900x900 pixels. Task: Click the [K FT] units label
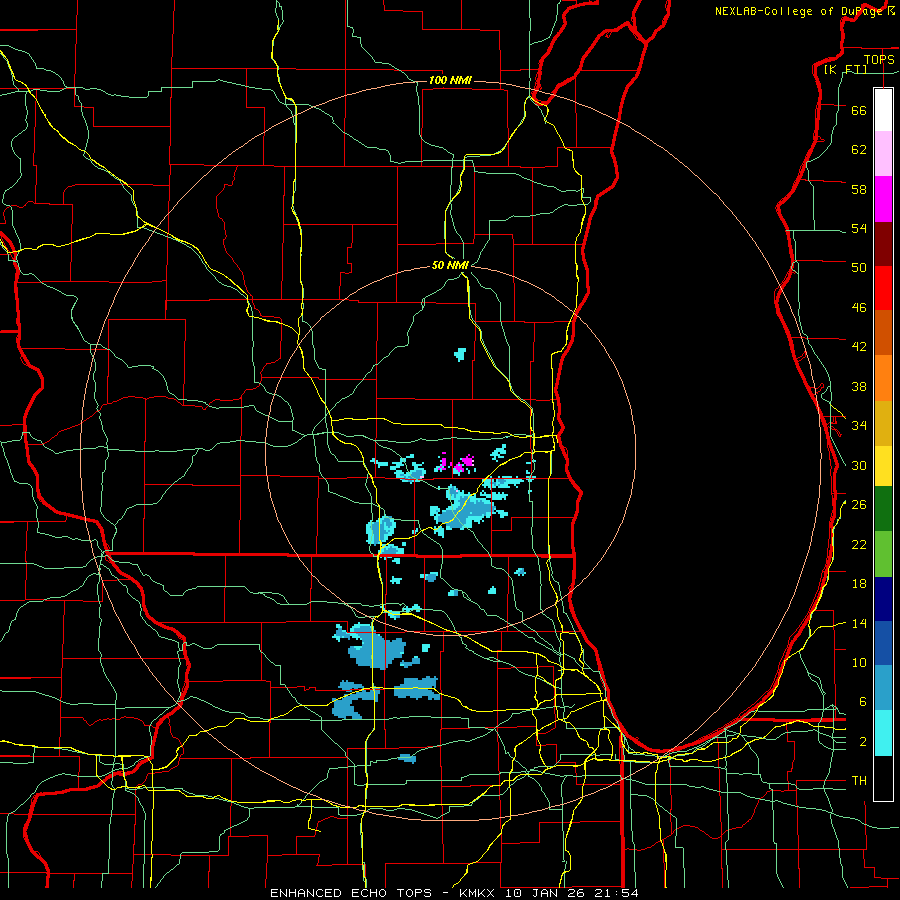coord(845,69)
